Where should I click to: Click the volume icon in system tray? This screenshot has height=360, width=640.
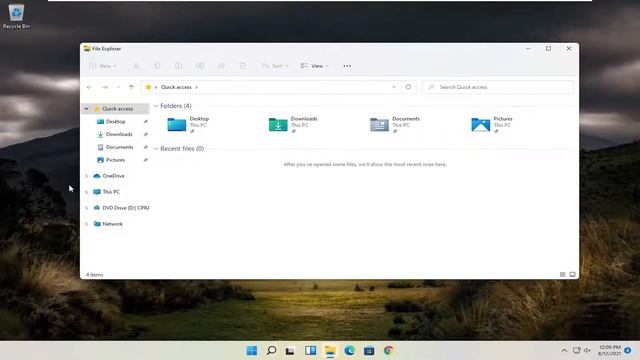click(x=587, y=351)
